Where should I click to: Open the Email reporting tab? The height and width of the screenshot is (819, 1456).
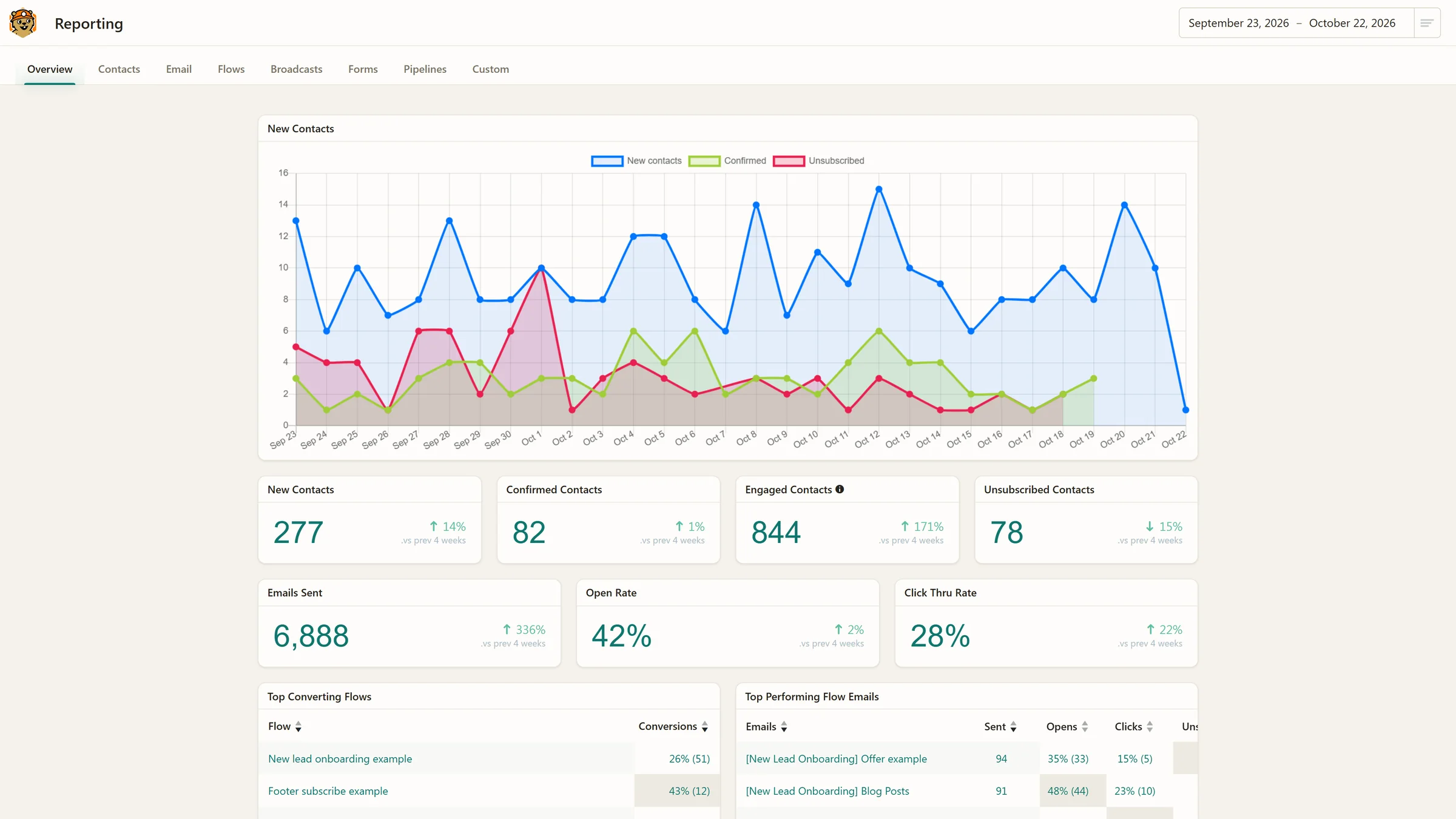coord(179,69)
